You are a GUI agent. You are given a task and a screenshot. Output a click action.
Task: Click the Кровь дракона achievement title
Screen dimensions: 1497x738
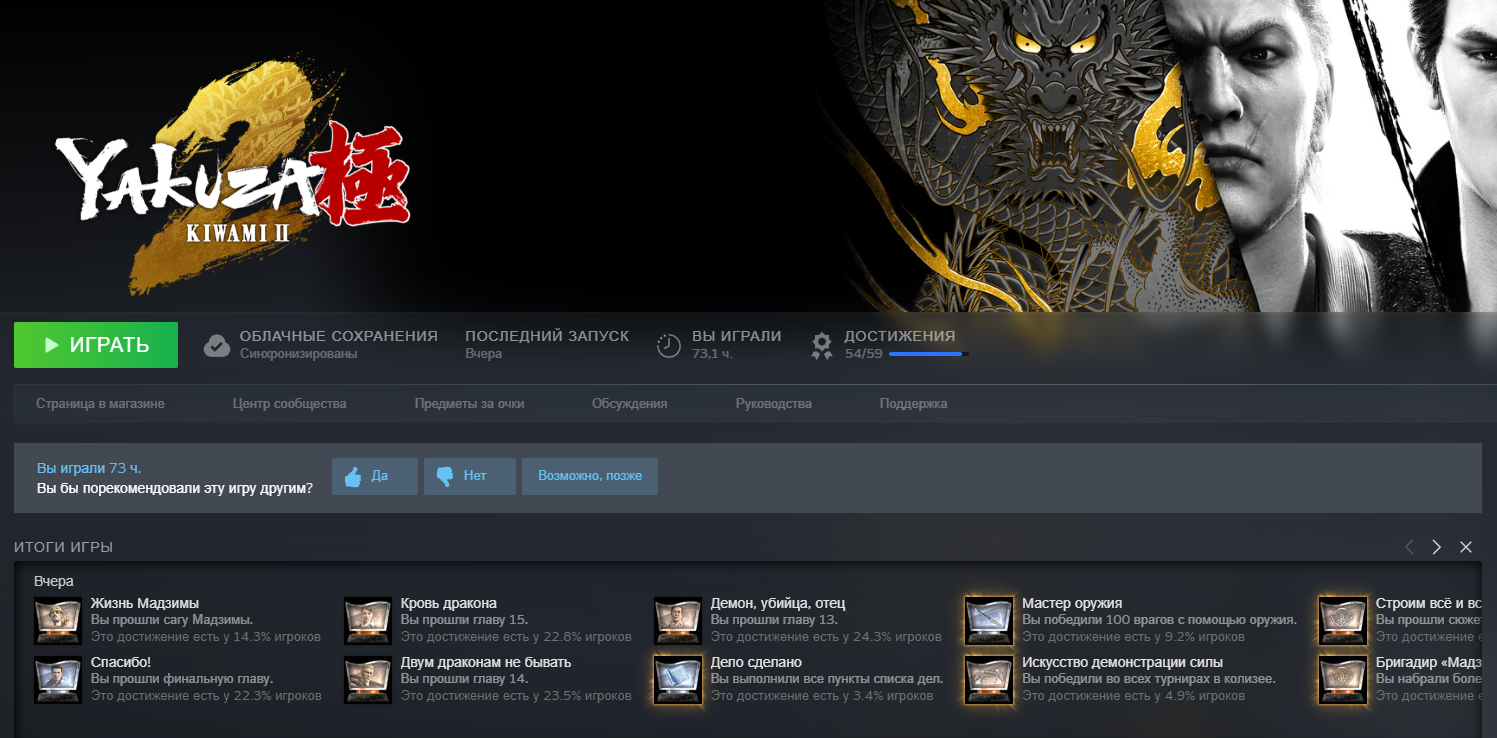coord(449,603)
